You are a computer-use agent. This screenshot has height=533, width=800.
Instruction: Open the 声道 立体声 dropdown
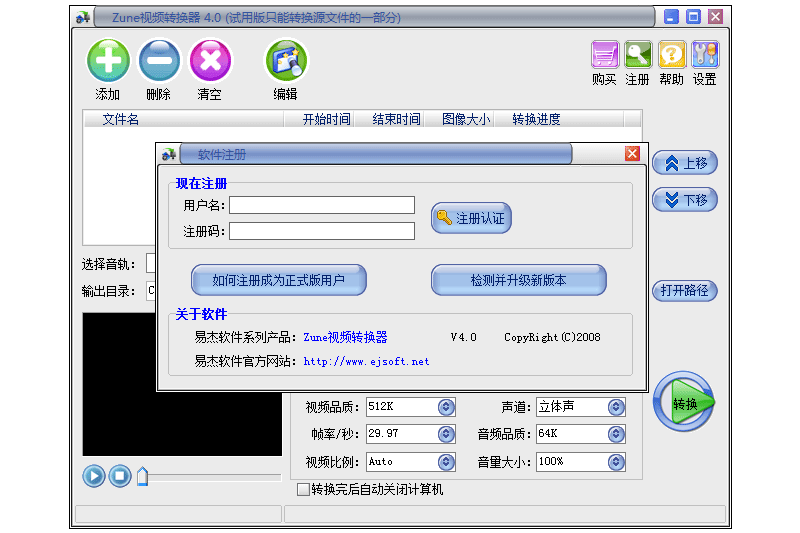[x=616, y=407]
